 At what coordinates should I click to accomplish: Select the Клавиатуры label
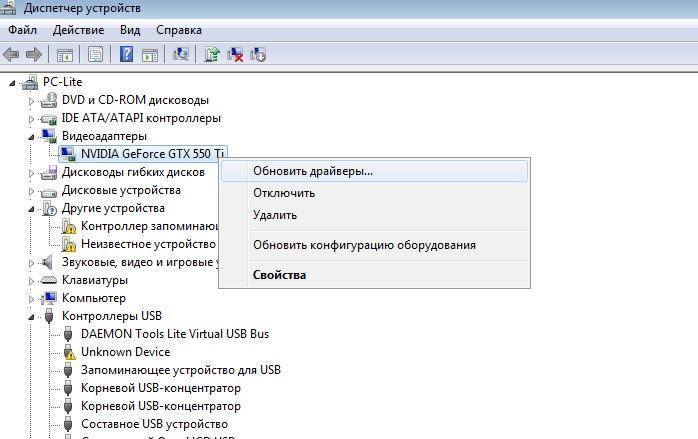coord(95,280)
